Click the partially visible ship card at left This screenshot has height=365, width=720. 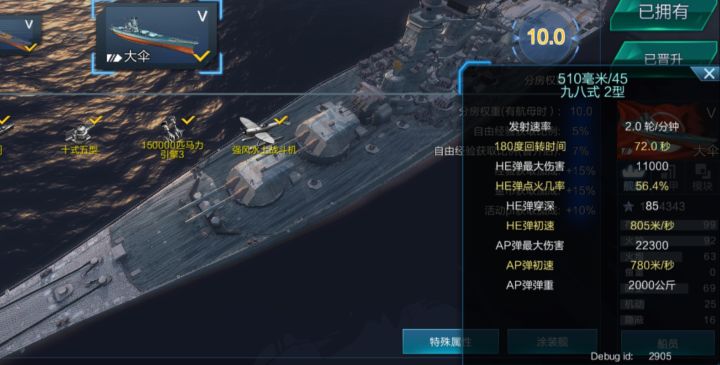tap(19, 34)
